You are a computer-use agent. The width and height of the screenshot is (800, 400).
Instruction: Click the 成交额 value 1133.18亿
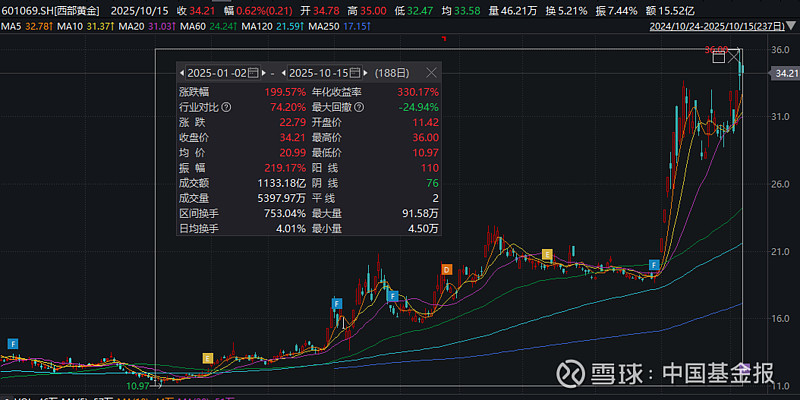click(x=283, y=183)
